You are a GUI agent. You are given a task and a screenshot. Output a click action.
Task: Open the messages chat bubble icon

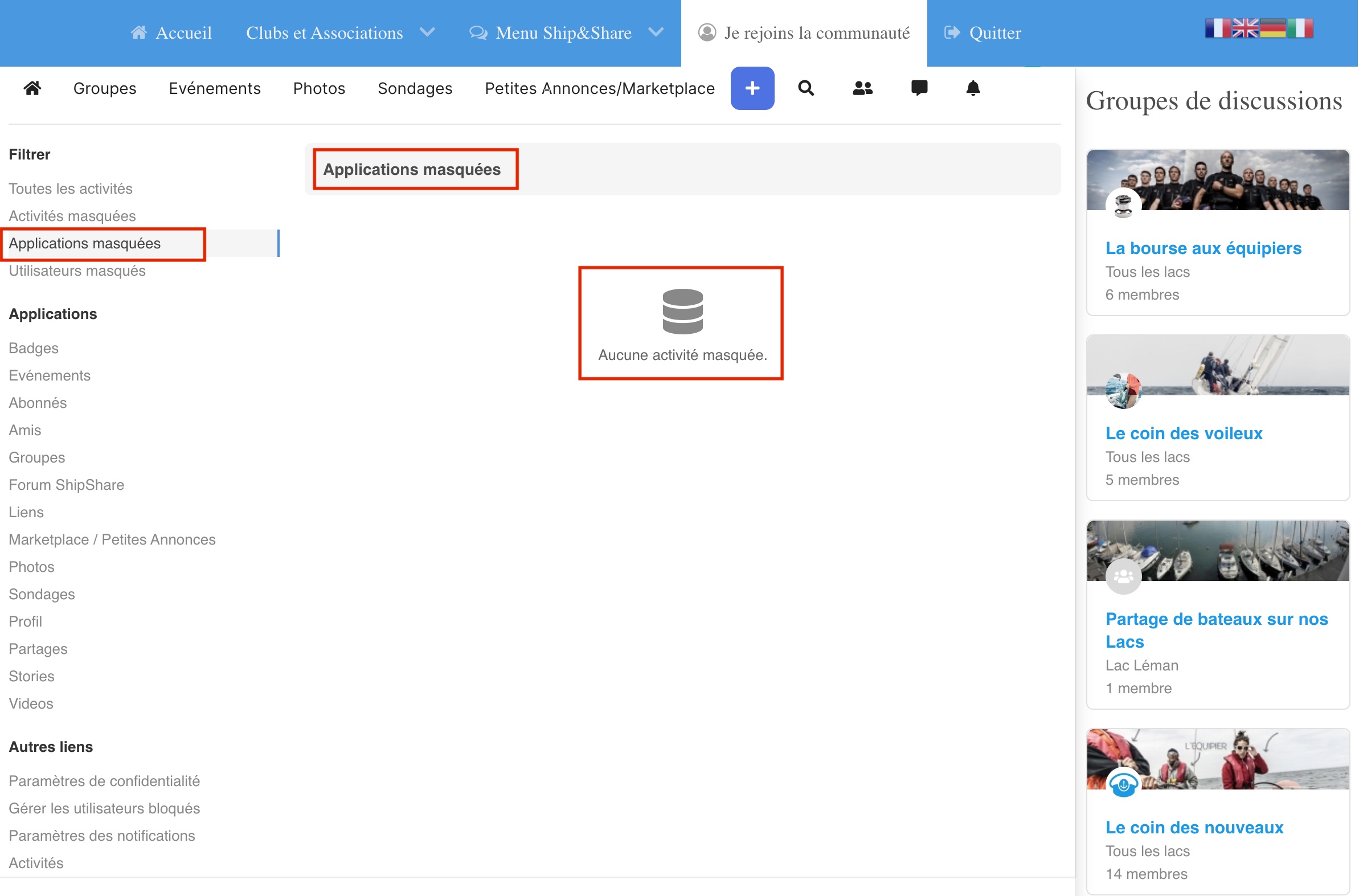click(x=919, y=88)
